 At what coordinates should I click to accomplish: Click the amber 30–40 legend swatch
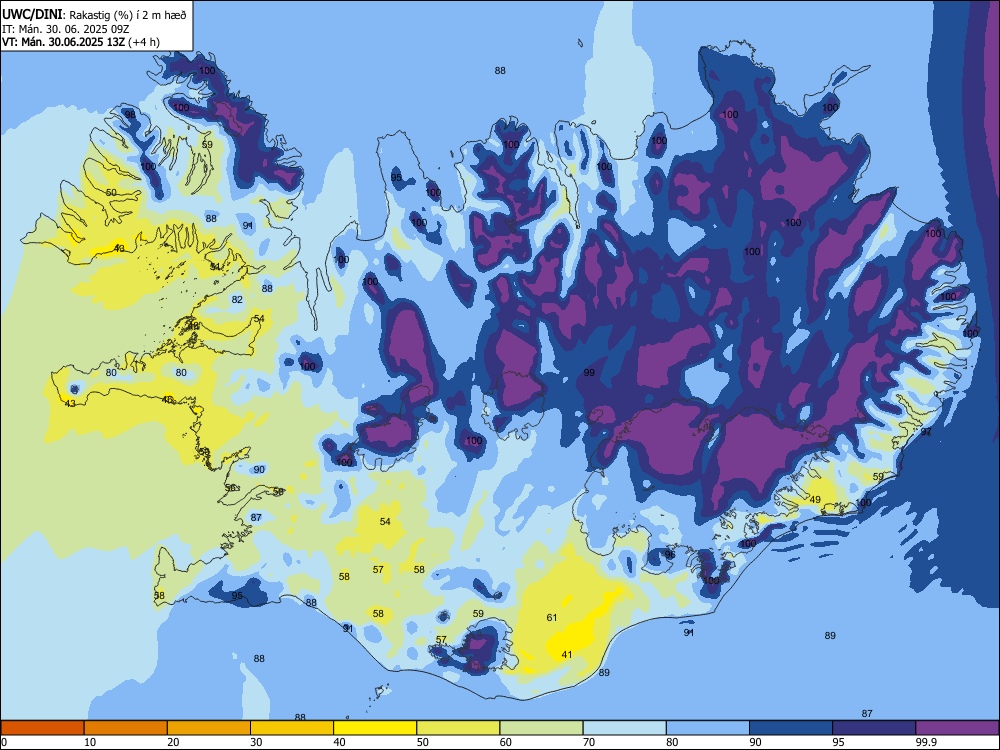tap(292, 728)
